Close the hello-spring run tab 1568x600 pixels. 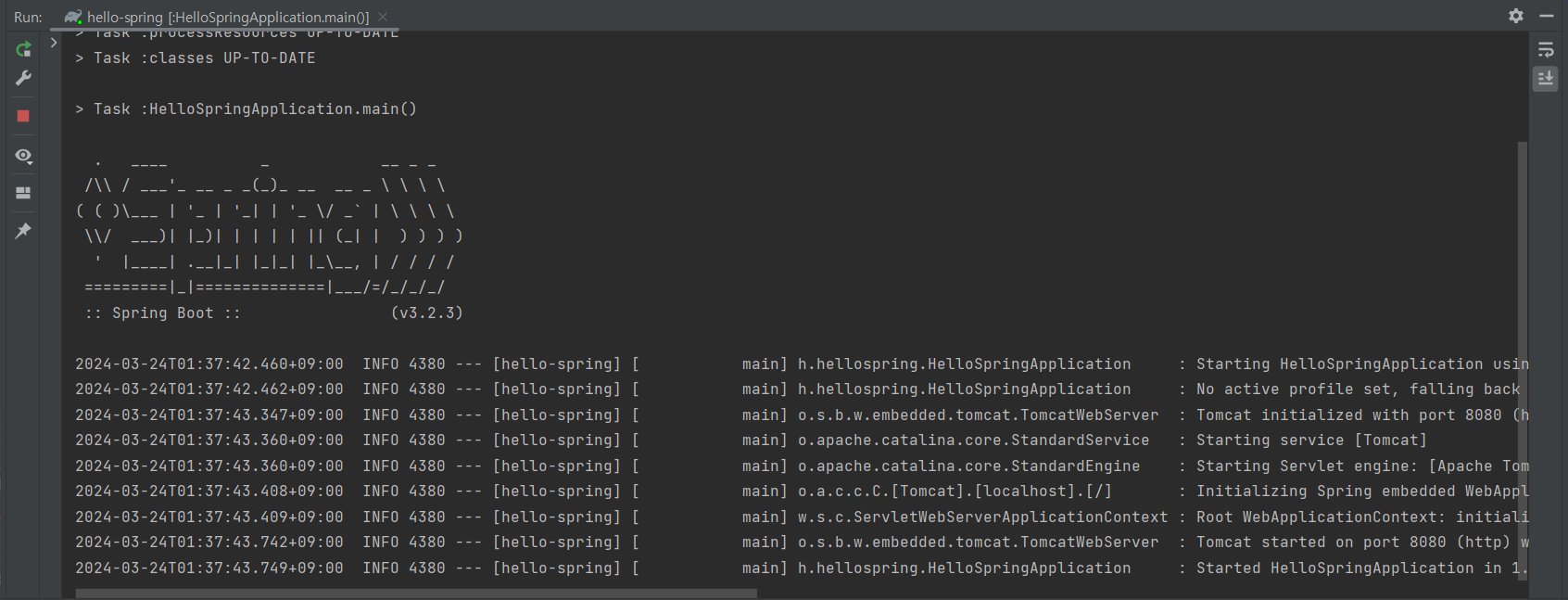pyautogui.click(x=383, y=17)
